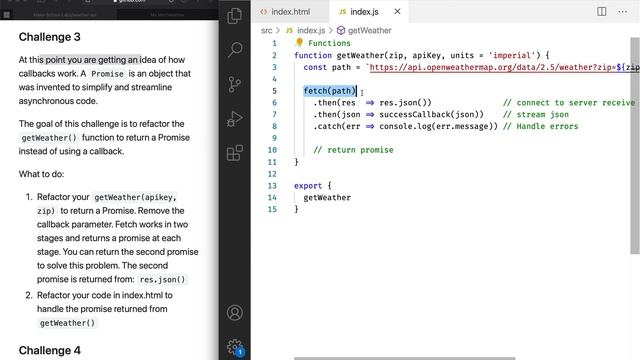Click 'res.json())' on line 6
The image size is (640, 360).
pyautogui.click(x=405, y=102)
